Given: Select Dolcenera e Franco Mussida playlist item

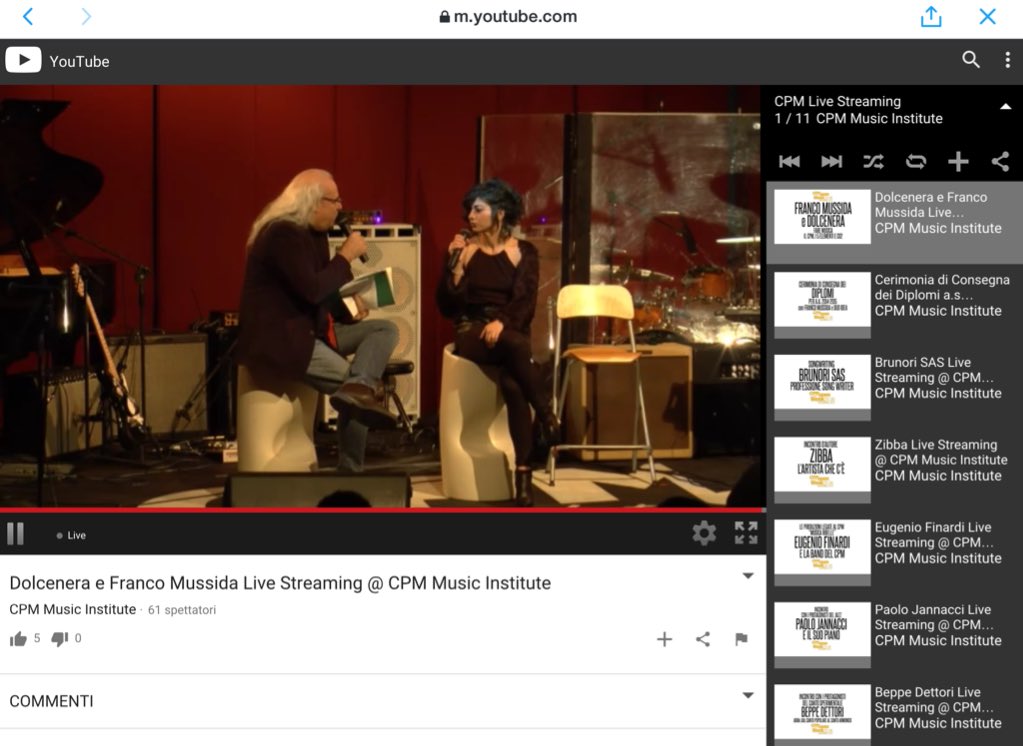Looking at the screenshot, I should click(894, 223).
